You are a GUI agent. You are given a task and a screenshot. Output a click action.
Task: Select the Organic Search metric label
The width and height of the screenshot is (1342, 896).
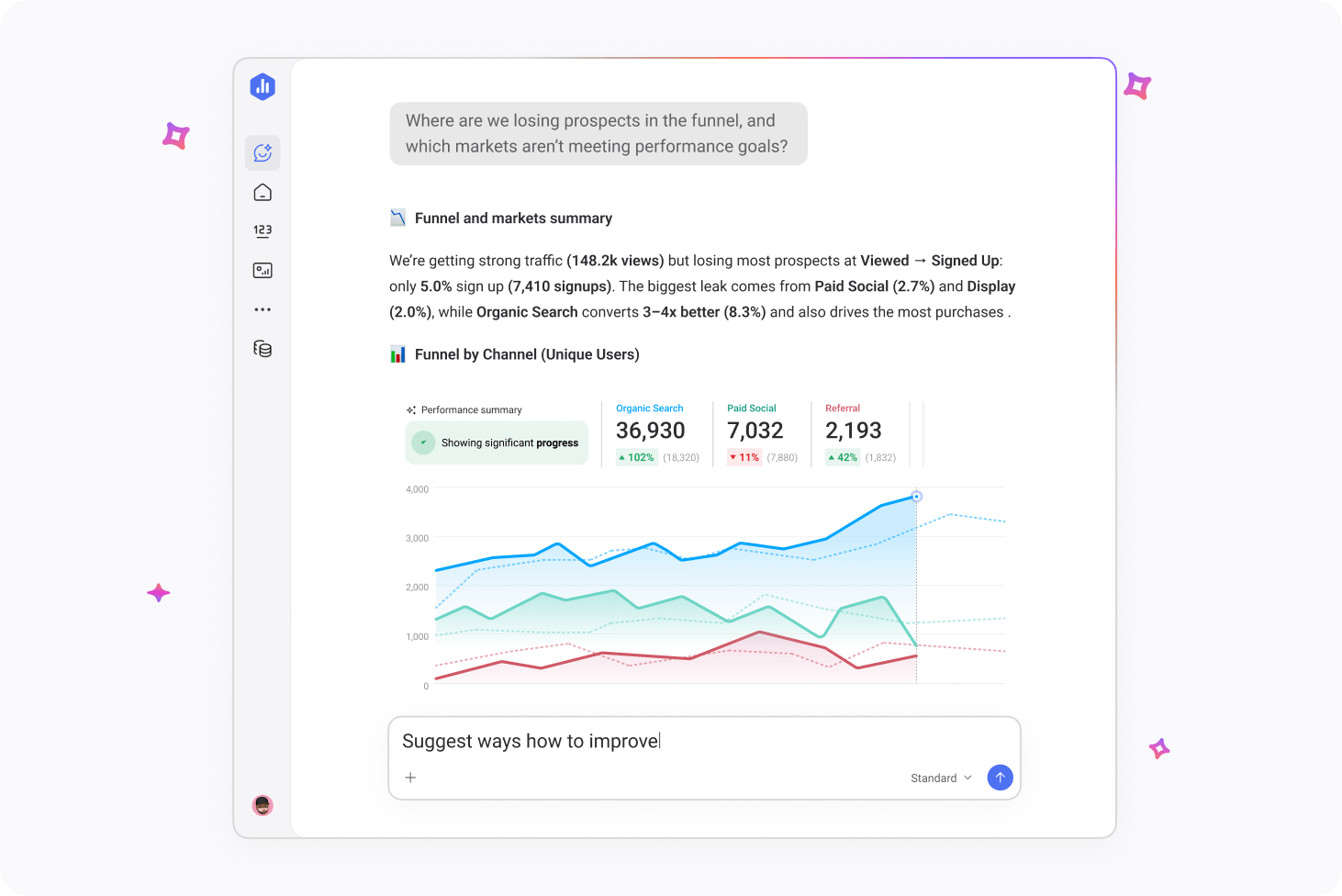point(650,409)
